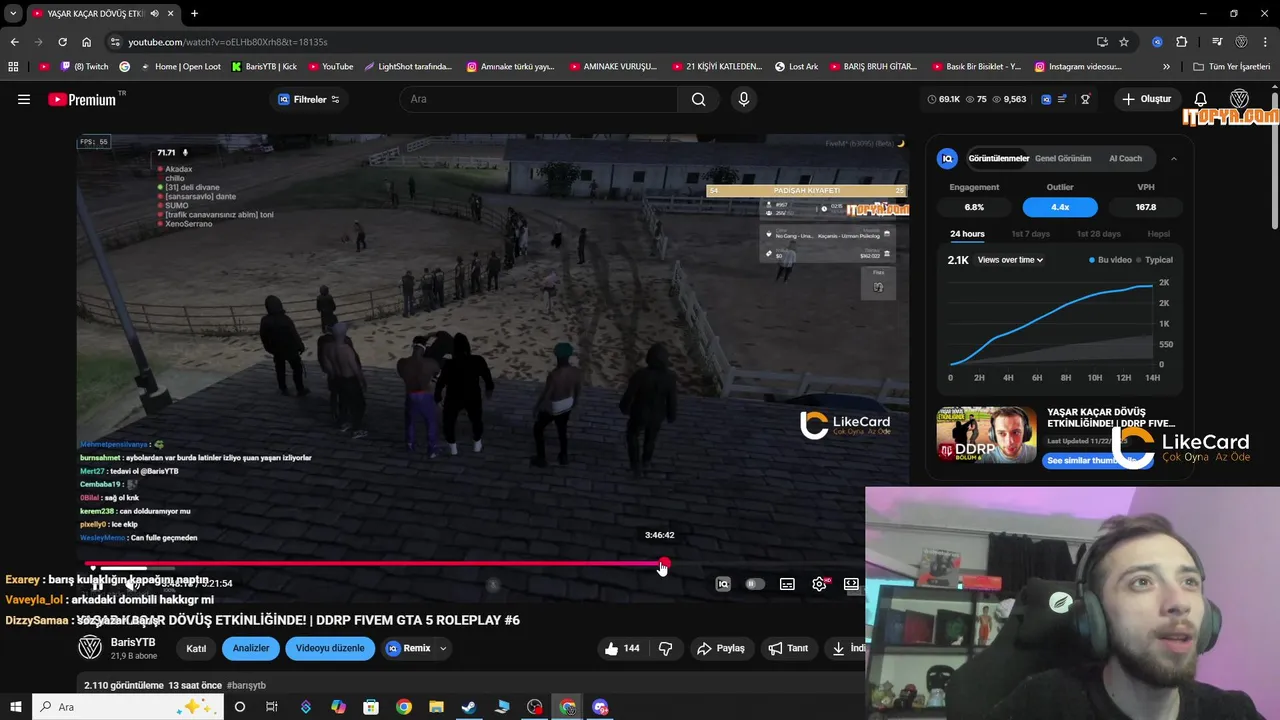
Task: Open the BarisYTB channel name link
Action: tap(133, 642)
